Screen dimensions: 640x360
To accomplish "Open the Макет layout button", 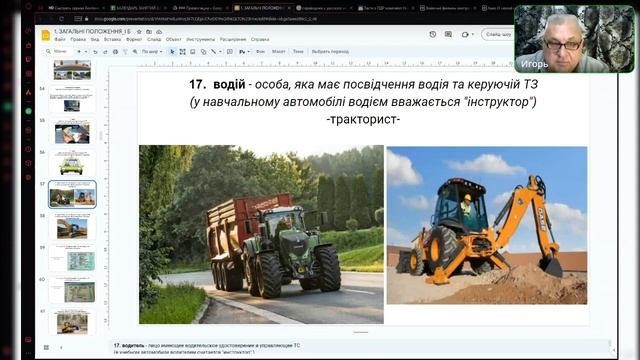I will pos(278,52).
